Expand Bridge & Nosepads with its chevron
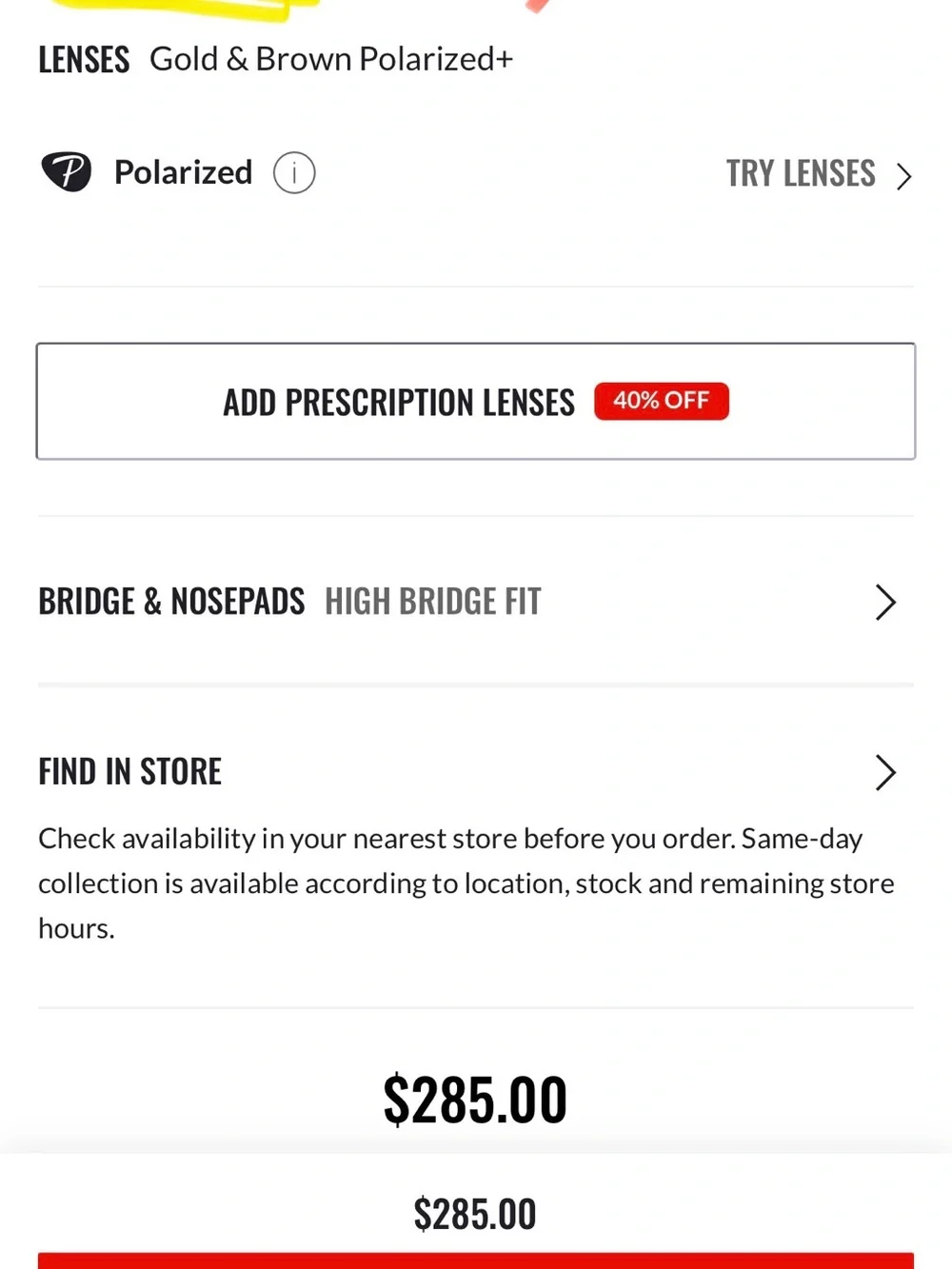This screenshot has height=1269, width=952. point(885,603)
